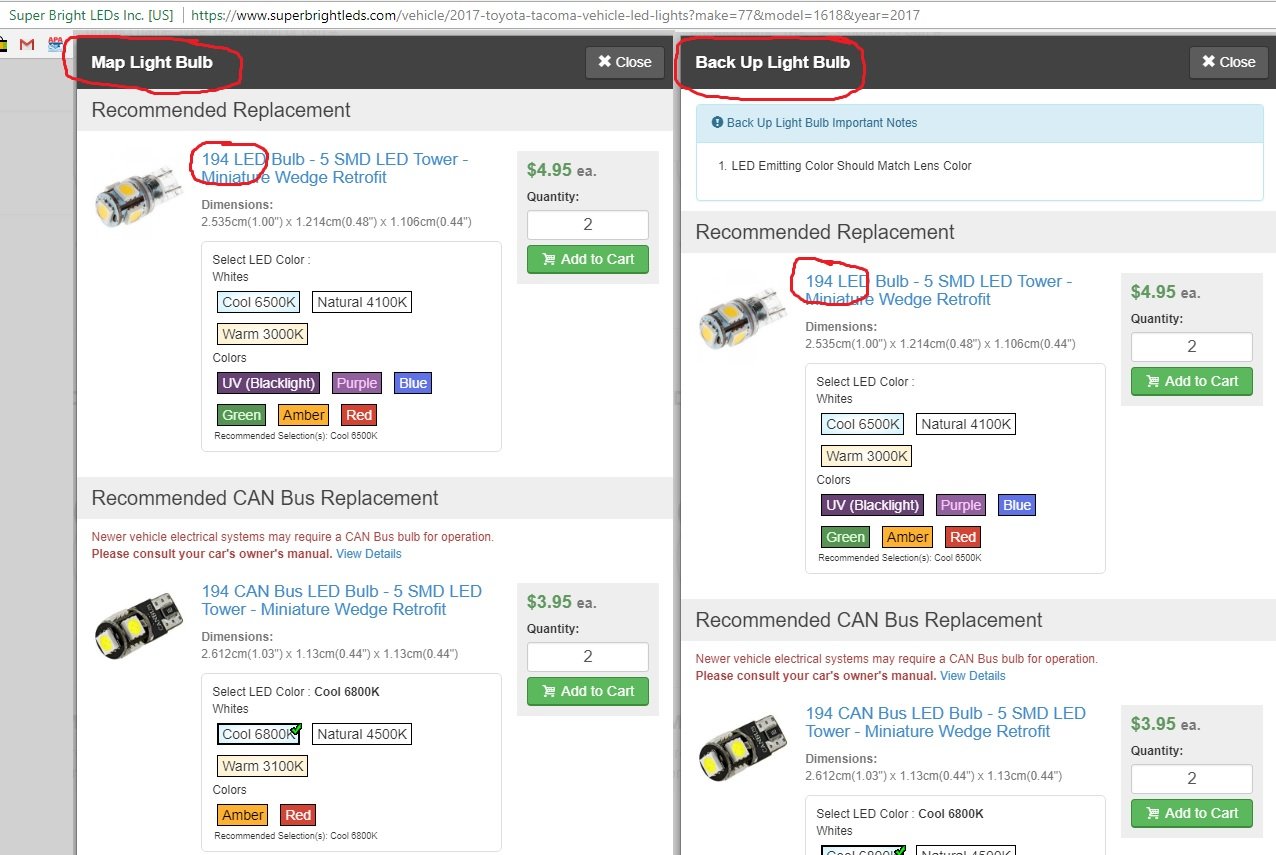Add the Map Light $3.95 CAN Bus bulb to cart

pyautogui.click(x=588, y=691)
